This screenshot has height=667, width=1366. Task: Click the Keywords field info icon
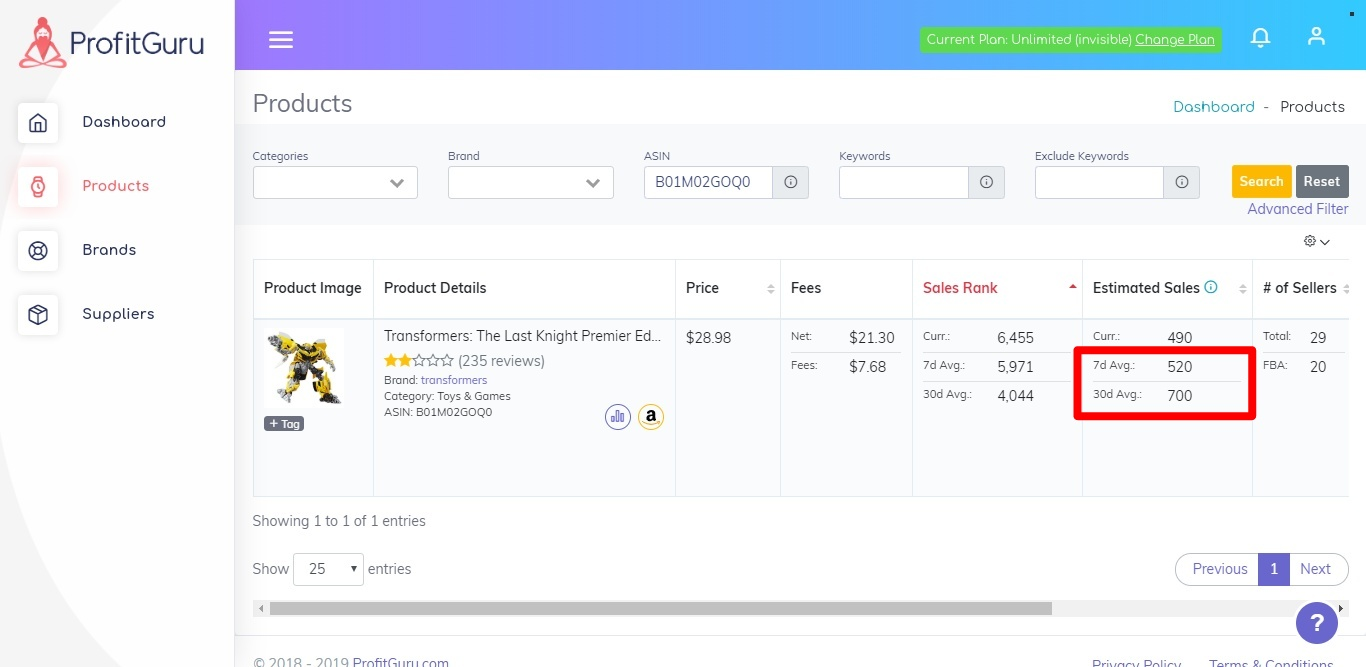coord(986,182)
